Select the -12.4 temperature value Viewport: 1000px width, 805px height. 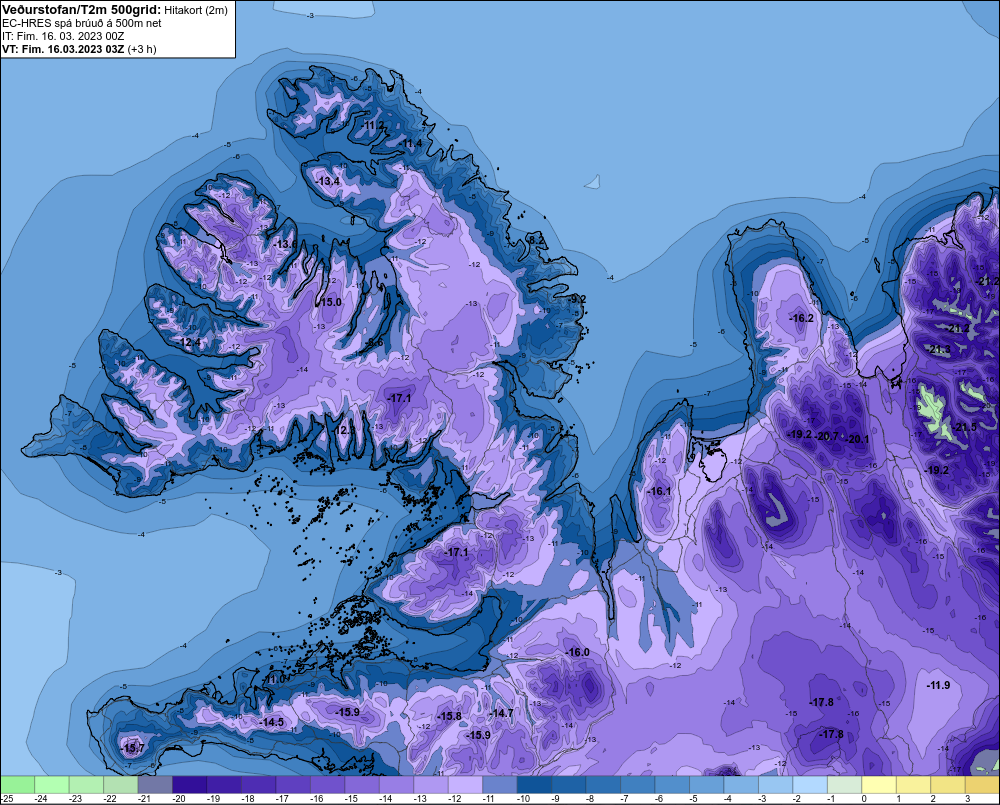(x=189, y=343)
